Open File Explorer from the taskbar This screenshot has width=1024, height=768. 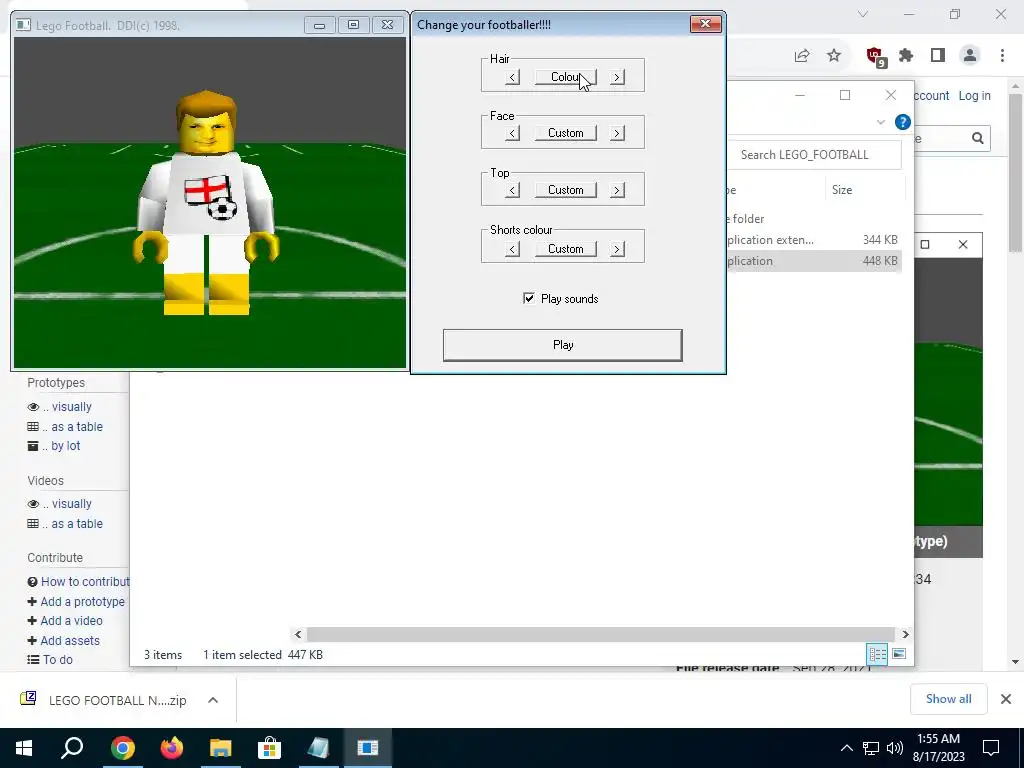coord(221,748)
